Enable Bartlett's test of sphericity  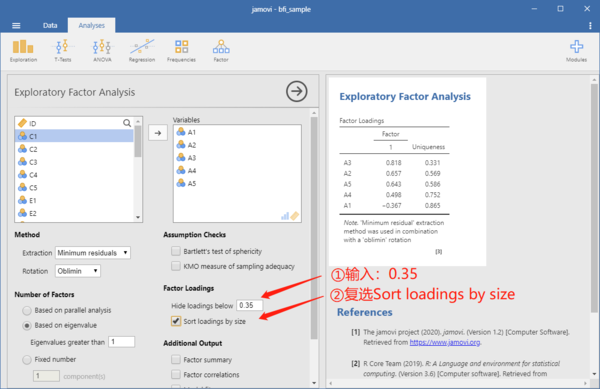click(x=176, y=251)
